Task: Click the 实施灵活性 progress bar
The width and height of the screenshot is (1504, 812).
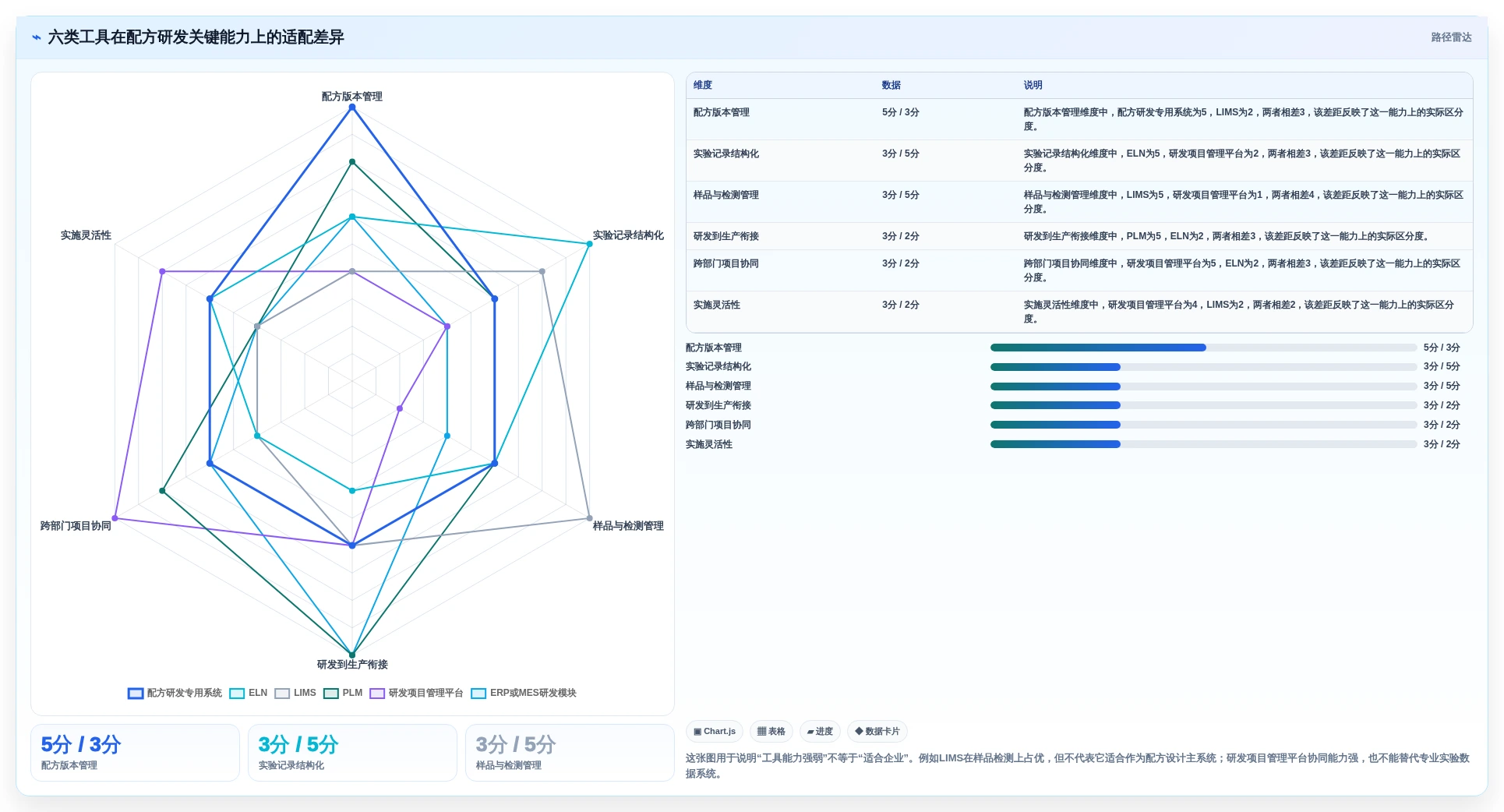Action: pos(1204,444)
